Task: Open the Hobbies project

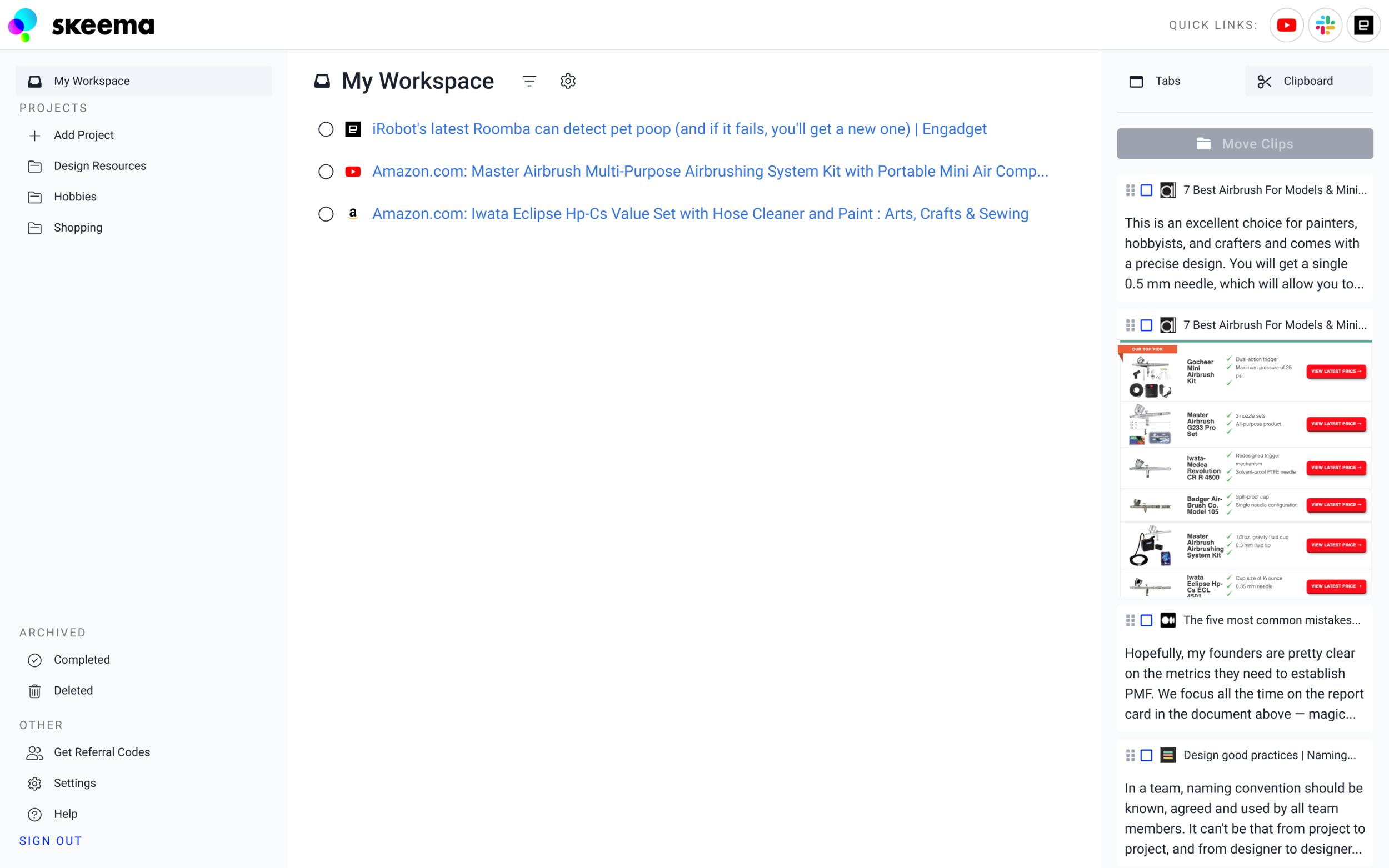Action: [143, 197]
